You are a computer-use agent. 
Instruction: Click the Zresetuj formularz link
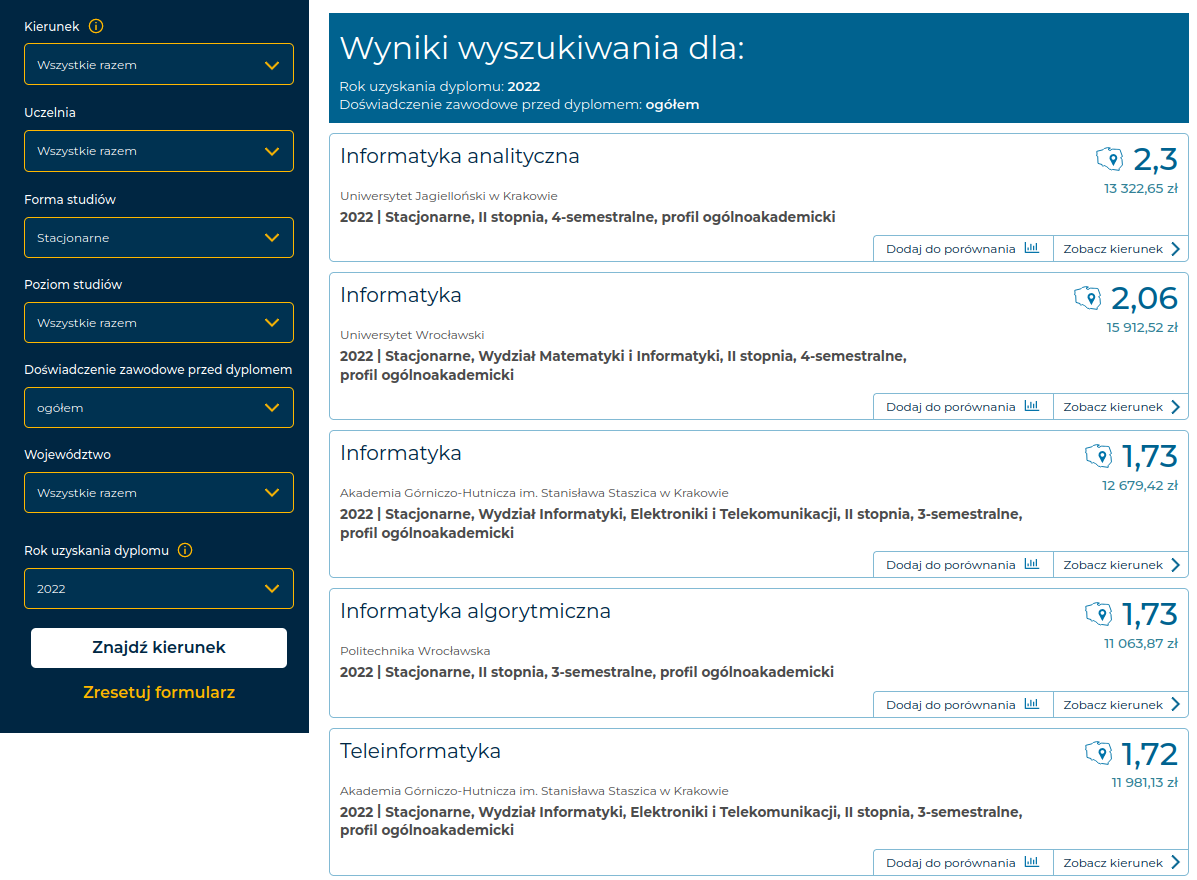pyautogui.click(x=159, y=692)
